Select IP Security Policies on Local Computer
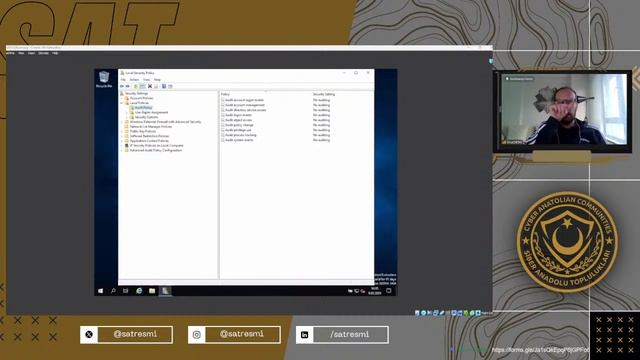Viewport: 640px width, 360px height. (156, 145)
